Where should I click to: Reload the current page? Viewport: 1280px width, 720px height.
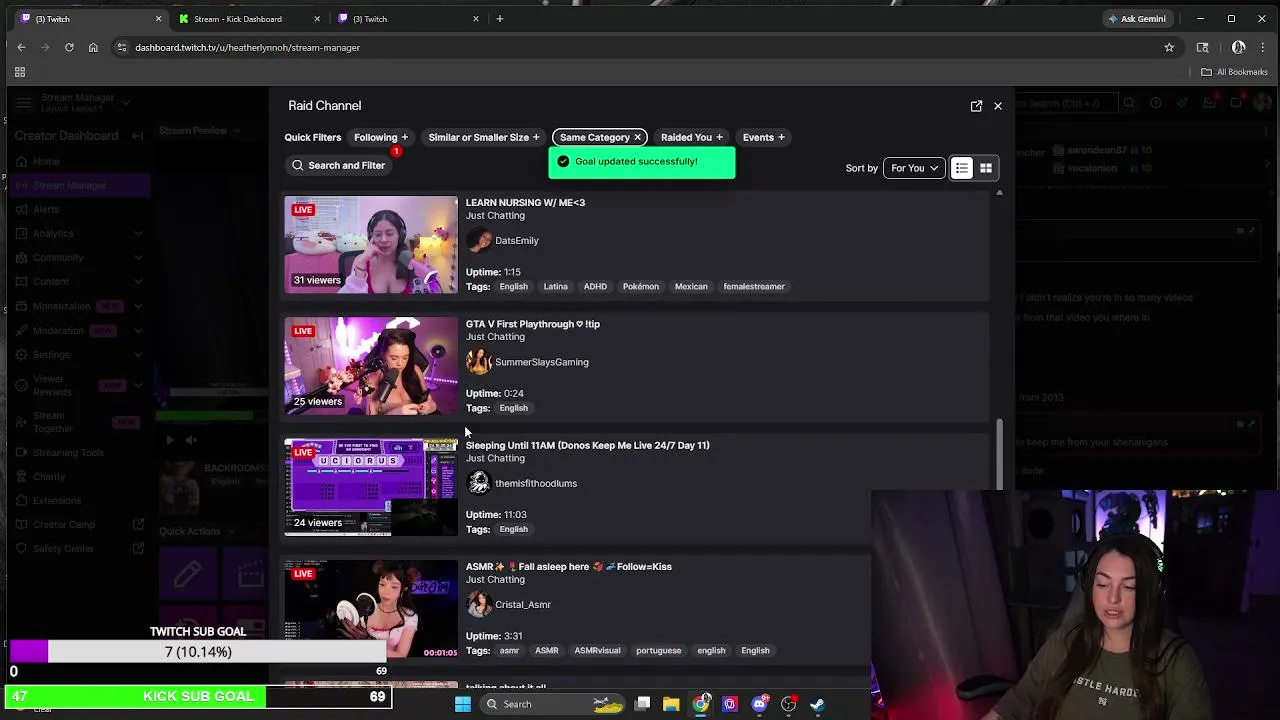click(x=69, y=47)
